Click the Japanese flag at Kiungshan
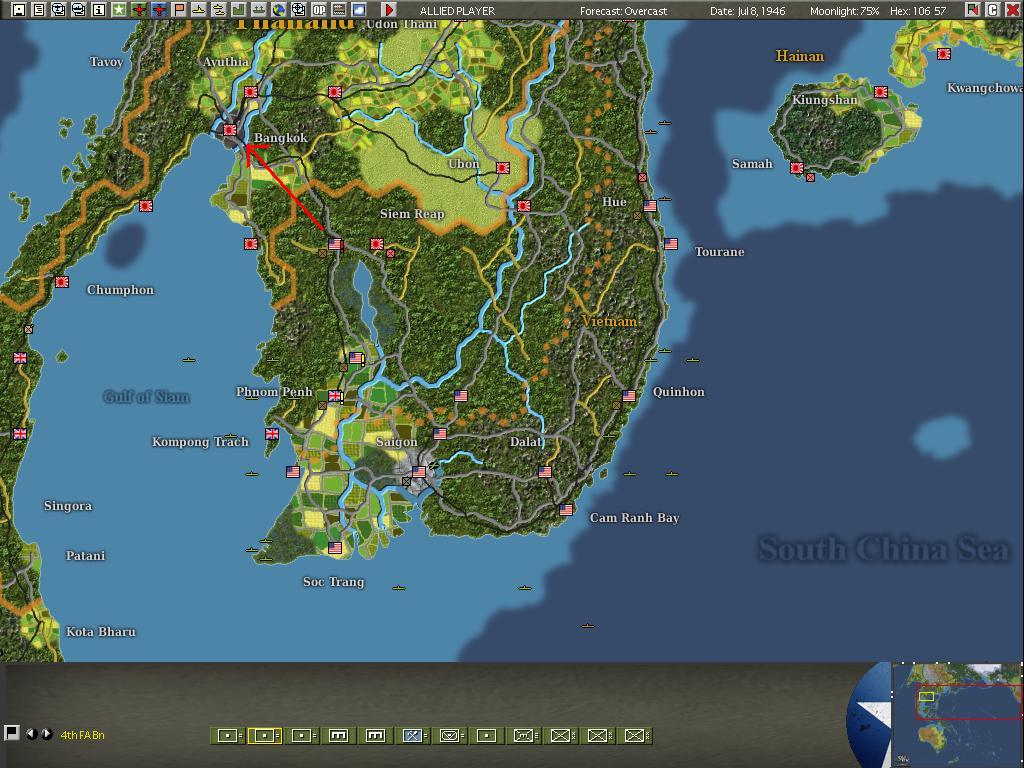The width and height of the screenshot is (1024, 768). (x=881, y=92)
